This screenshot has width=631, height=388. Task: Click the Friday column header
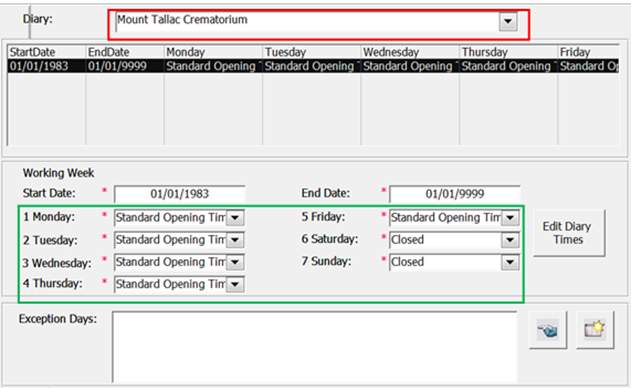click(588, 52)
